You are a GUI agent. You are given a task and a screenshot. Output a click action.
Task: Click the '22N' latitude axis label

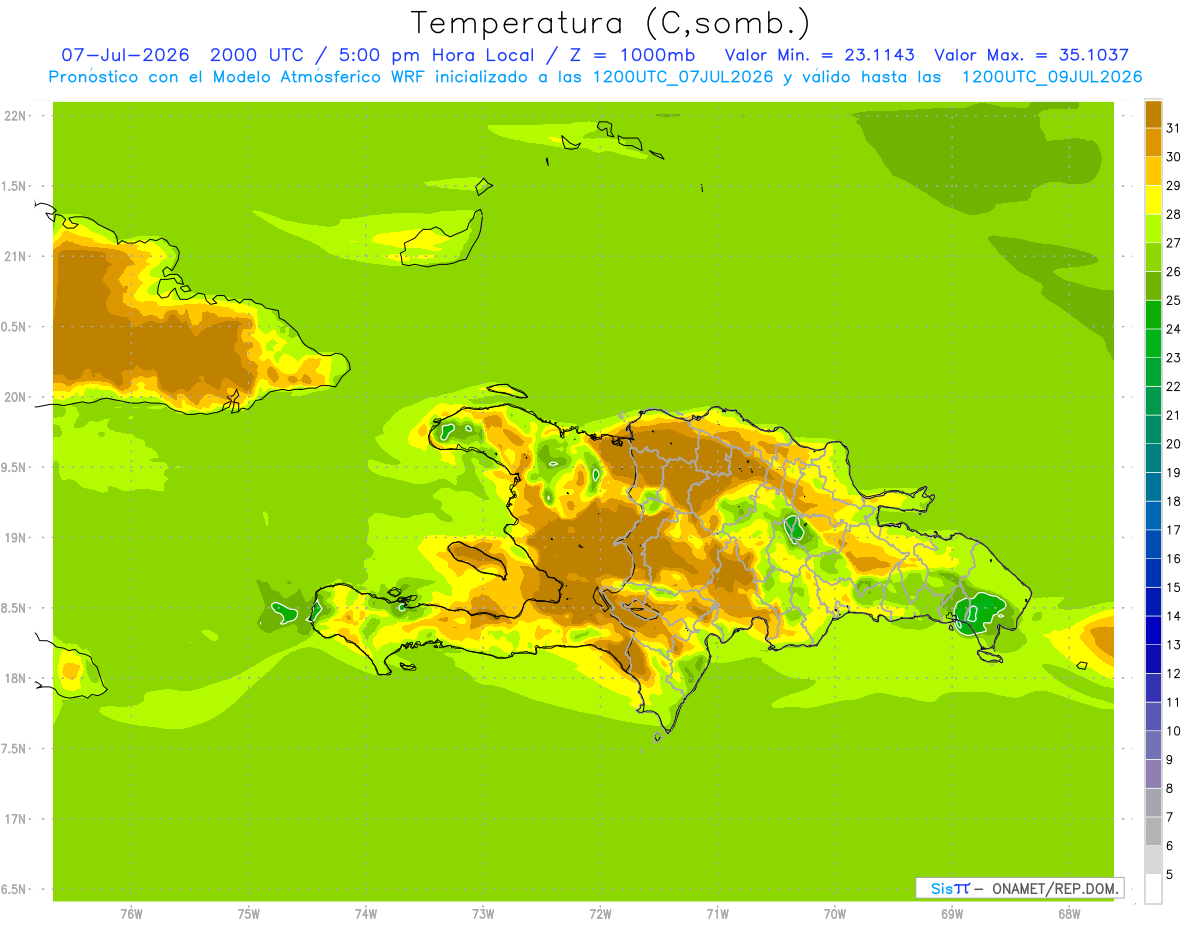click(x=14, y=116)
